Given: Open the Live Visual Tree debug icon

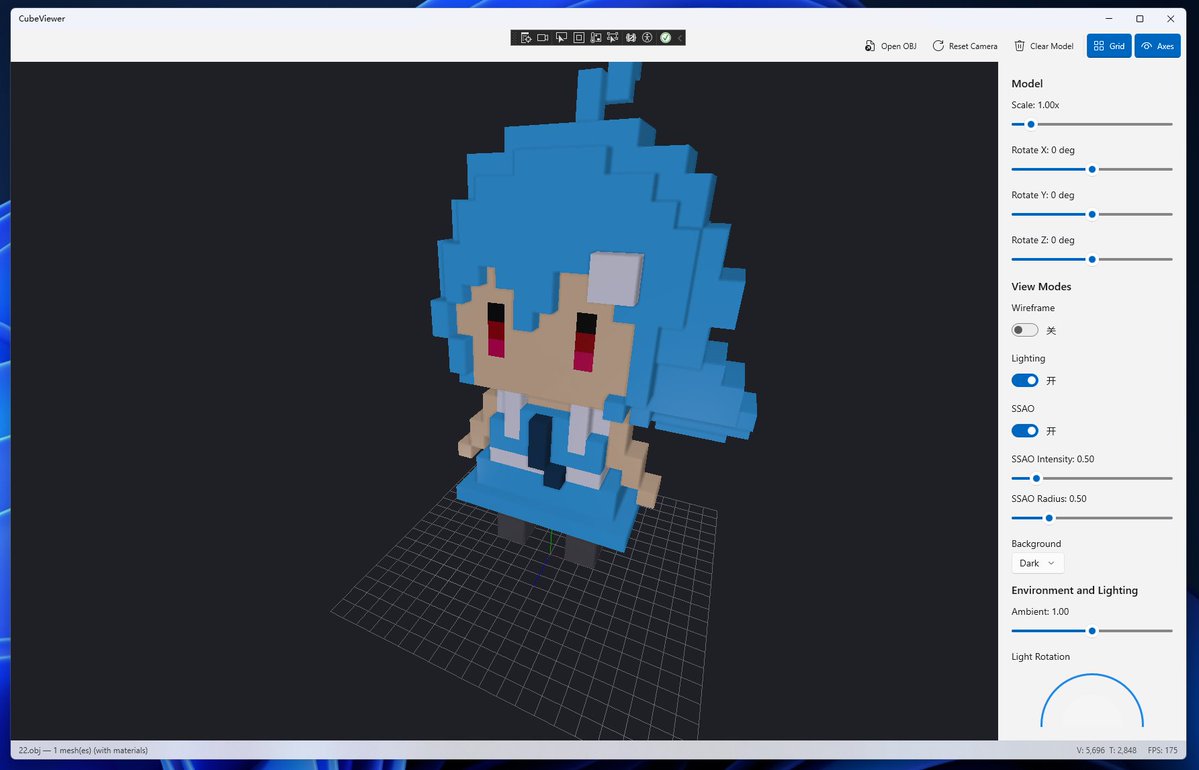Looking at the screenshot, I should (526, 37).
